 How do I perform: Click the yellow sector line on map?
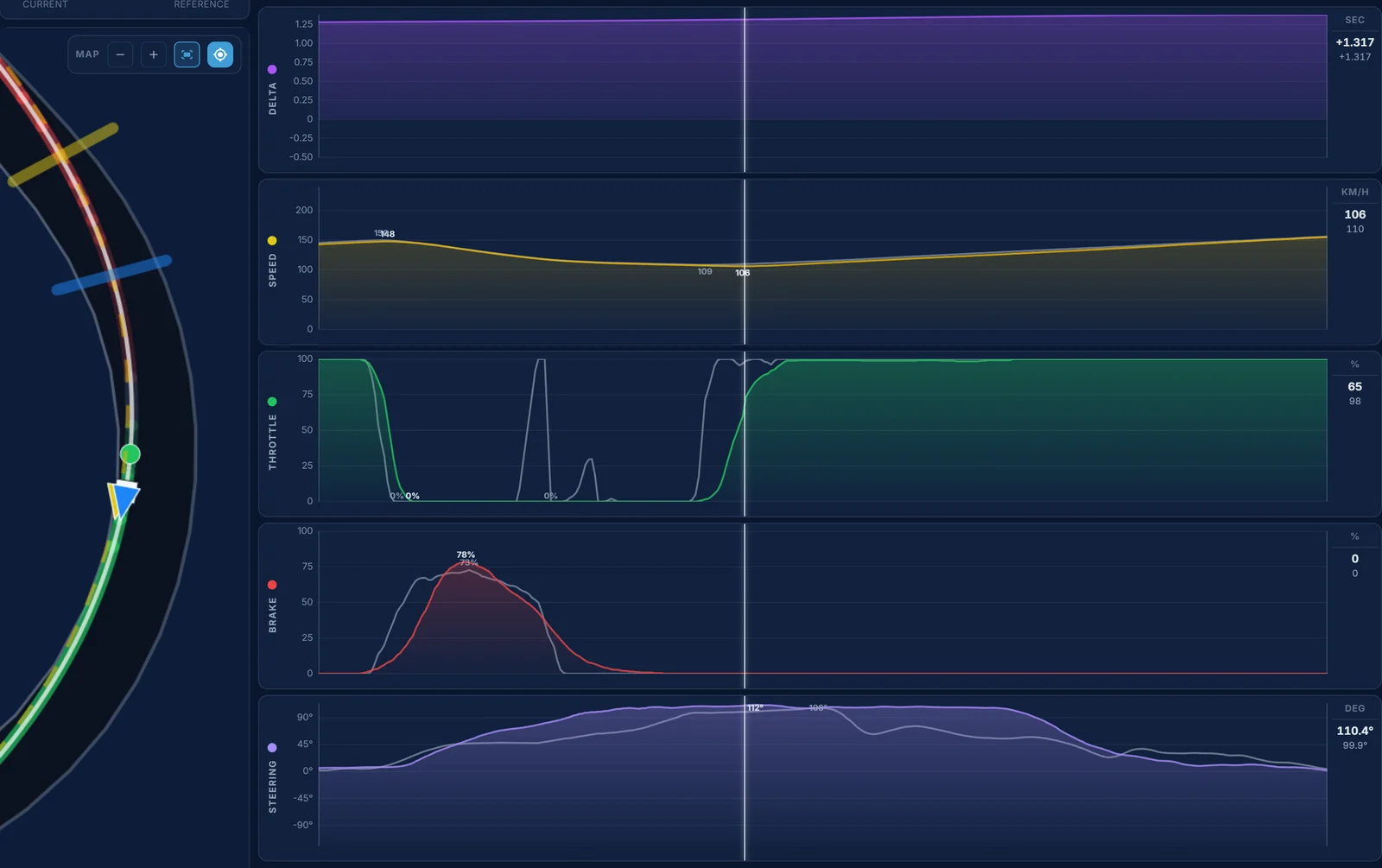coord(63,155)
